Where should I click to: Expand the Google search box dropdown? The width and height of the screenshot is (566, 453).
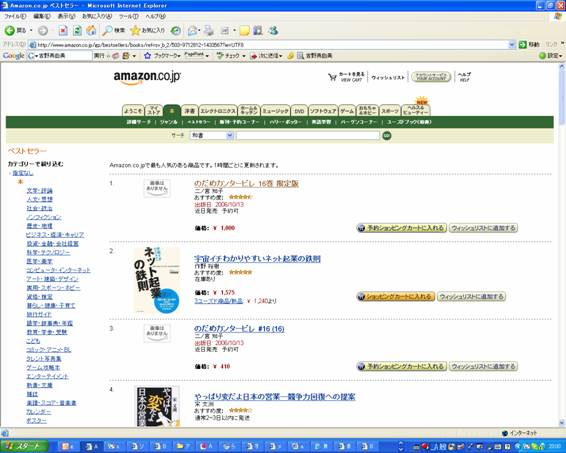(36, 56)
